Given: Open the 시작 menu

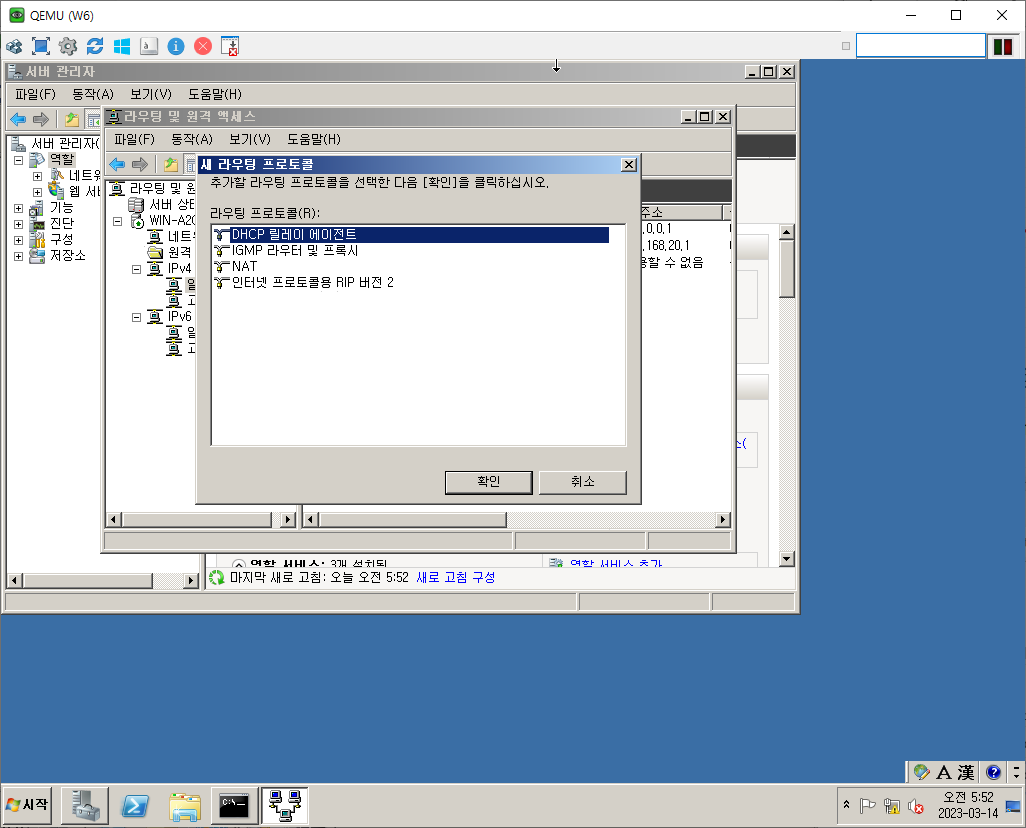Looking at the screenshot, I should click(27, 805).
